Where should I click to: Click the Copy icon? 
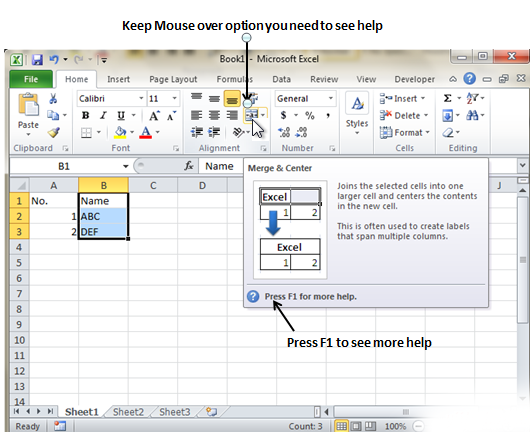53,115
